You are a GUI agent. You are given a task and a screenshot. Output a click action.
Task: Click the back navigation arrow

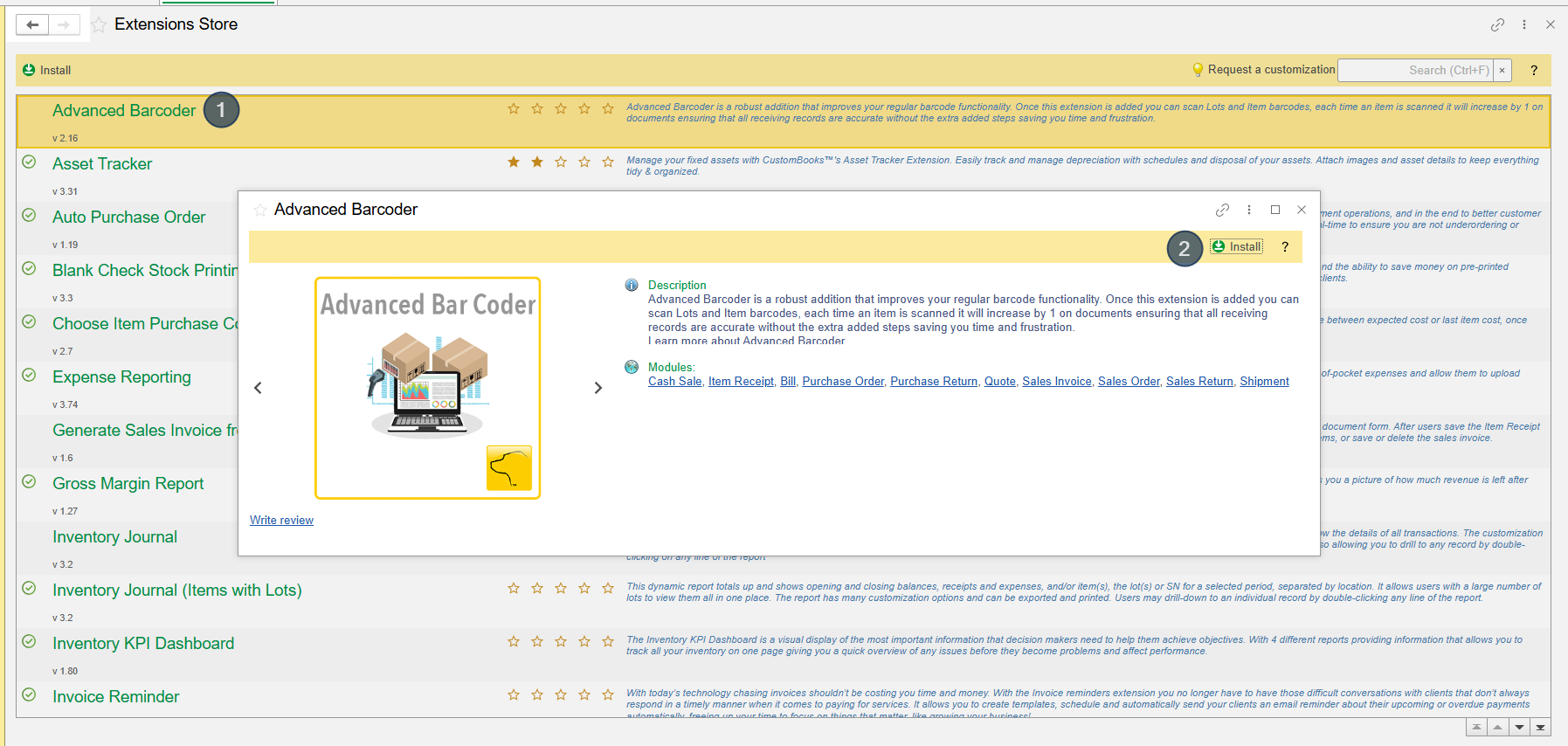pos(32,24)
